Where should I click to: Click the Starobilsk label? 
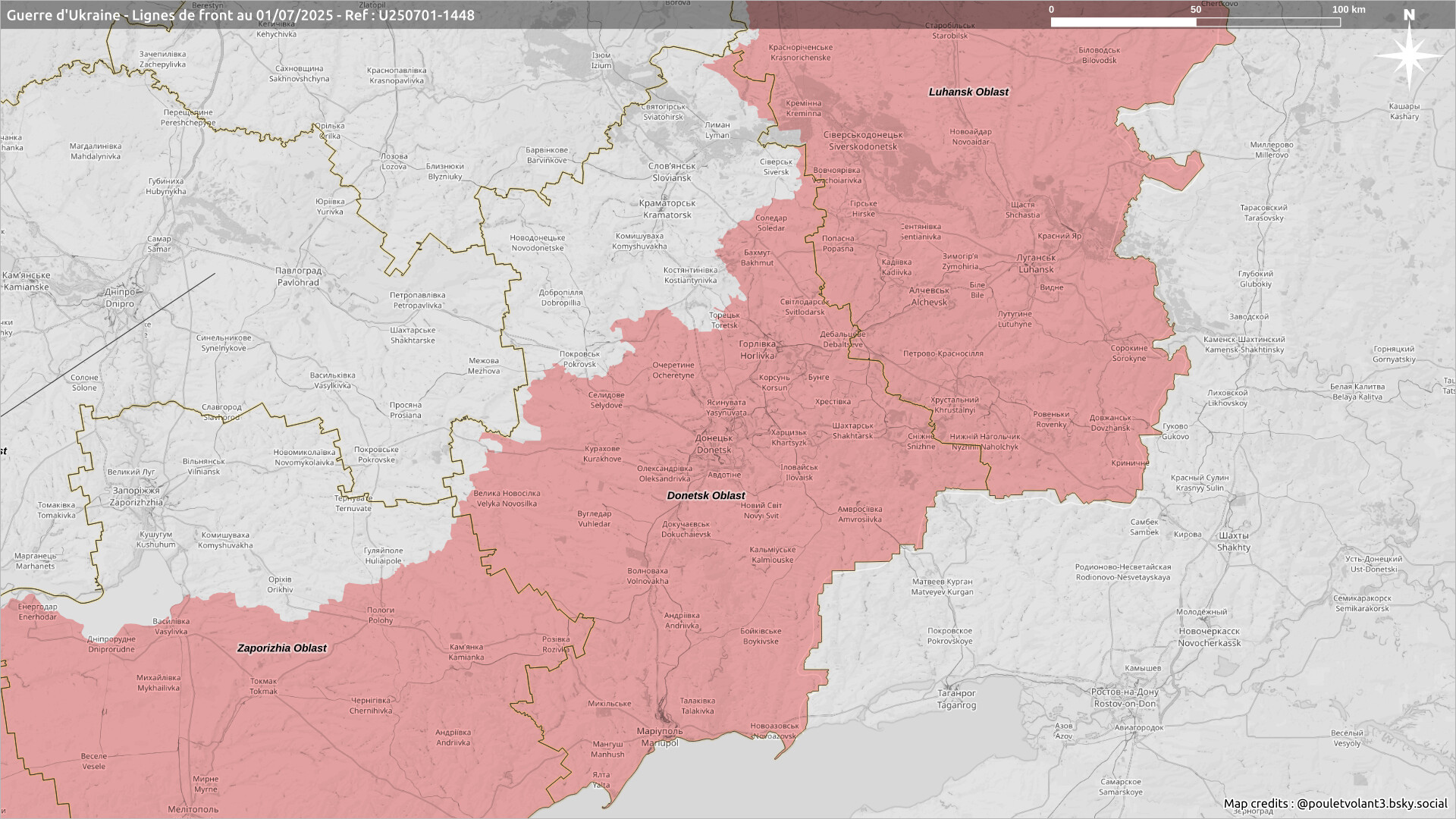coord(950,30)
